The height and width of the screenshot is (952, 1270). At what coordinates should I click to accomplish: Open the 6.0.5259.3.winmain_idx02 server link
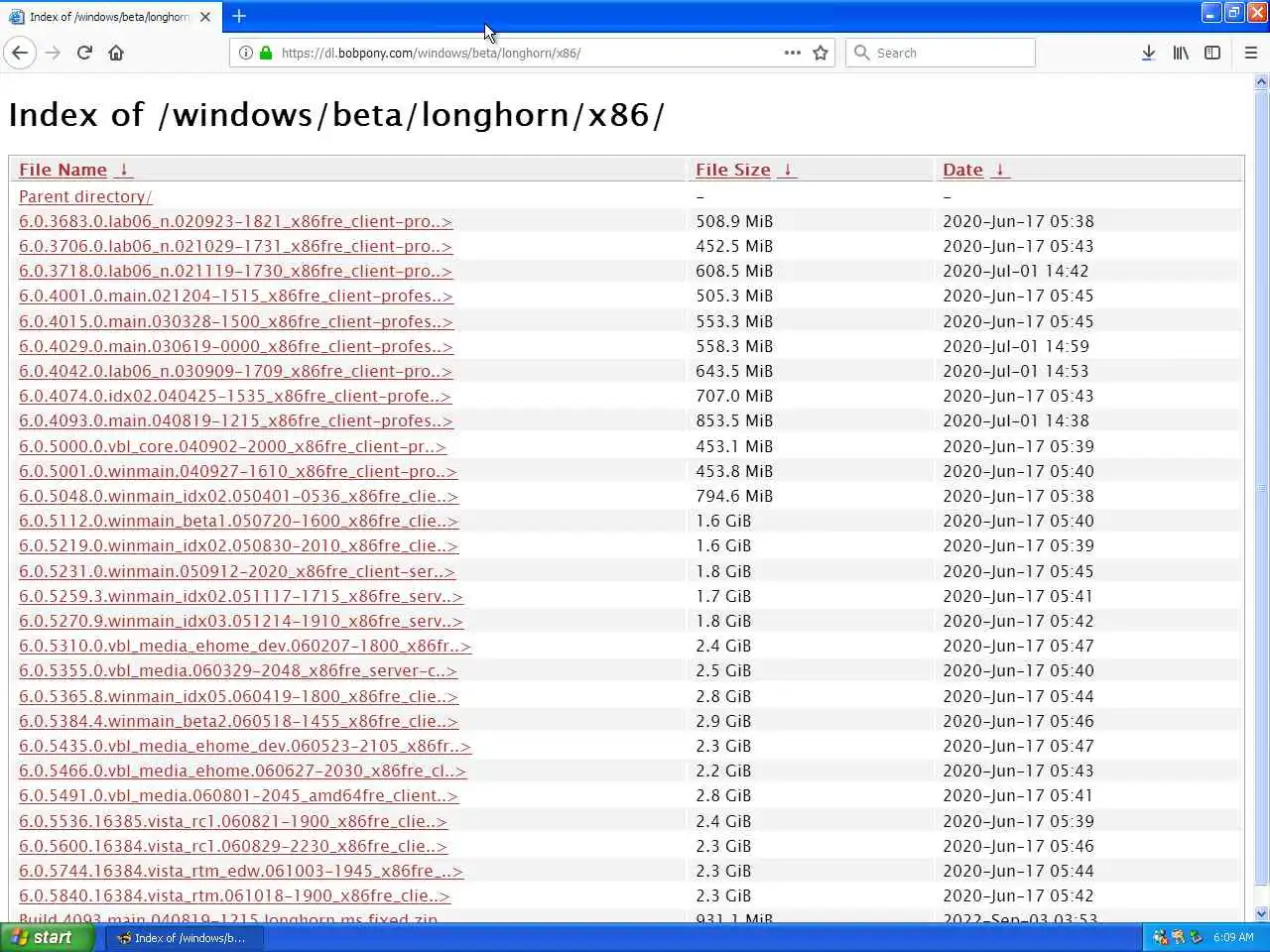click(240, 596)
